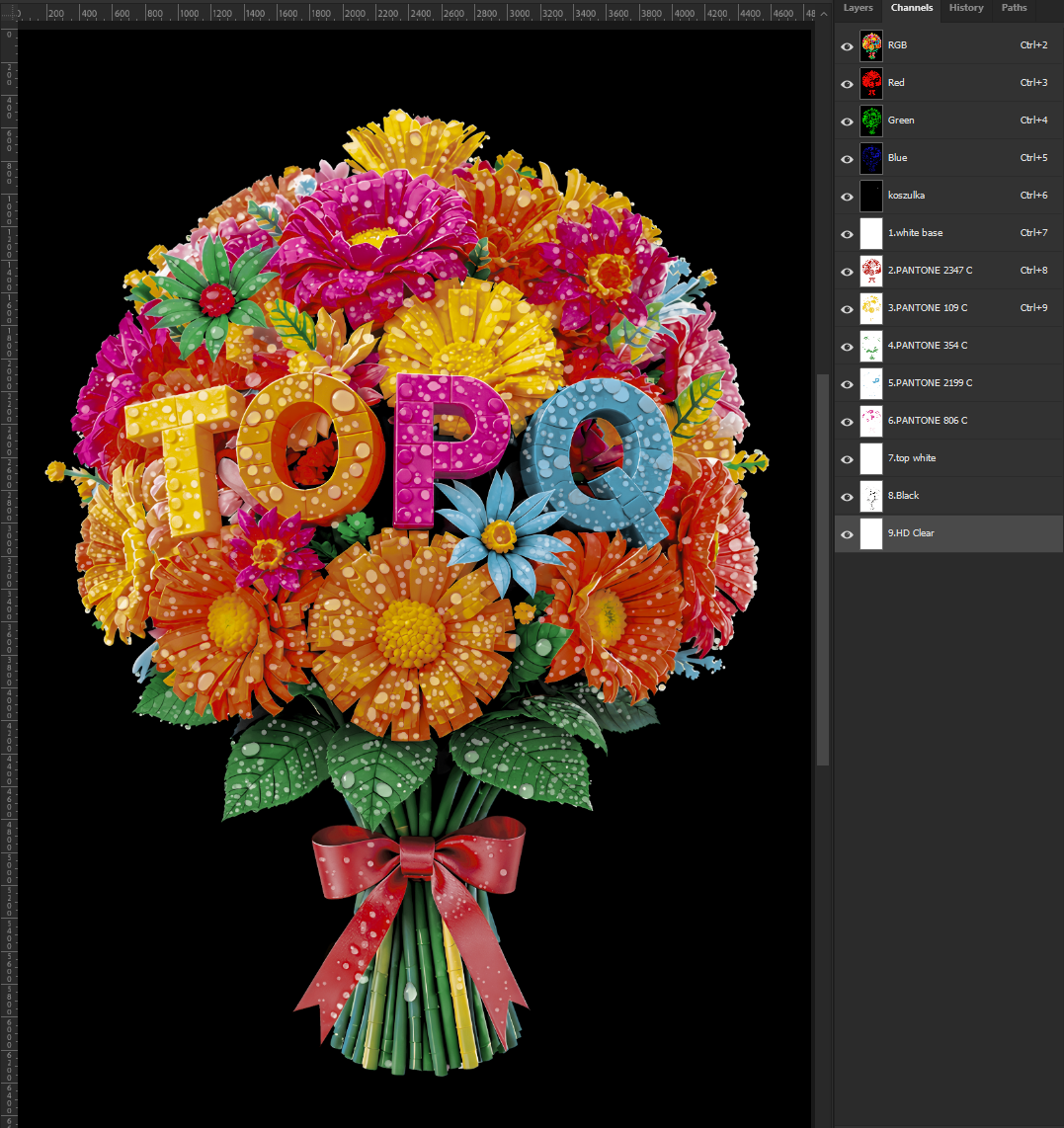Click the canvas vertical scrollbar
1064x1128 pixels.
(x=823, y=568)
